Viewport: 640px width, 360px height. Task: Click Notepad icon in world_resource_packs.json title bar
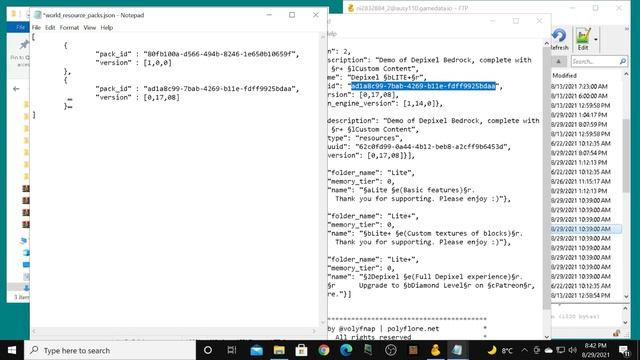(38, 15)
